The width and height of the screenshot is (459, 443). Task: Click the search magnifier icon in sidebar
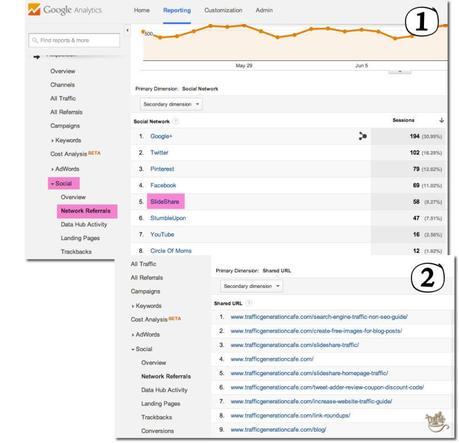(35, 40)
